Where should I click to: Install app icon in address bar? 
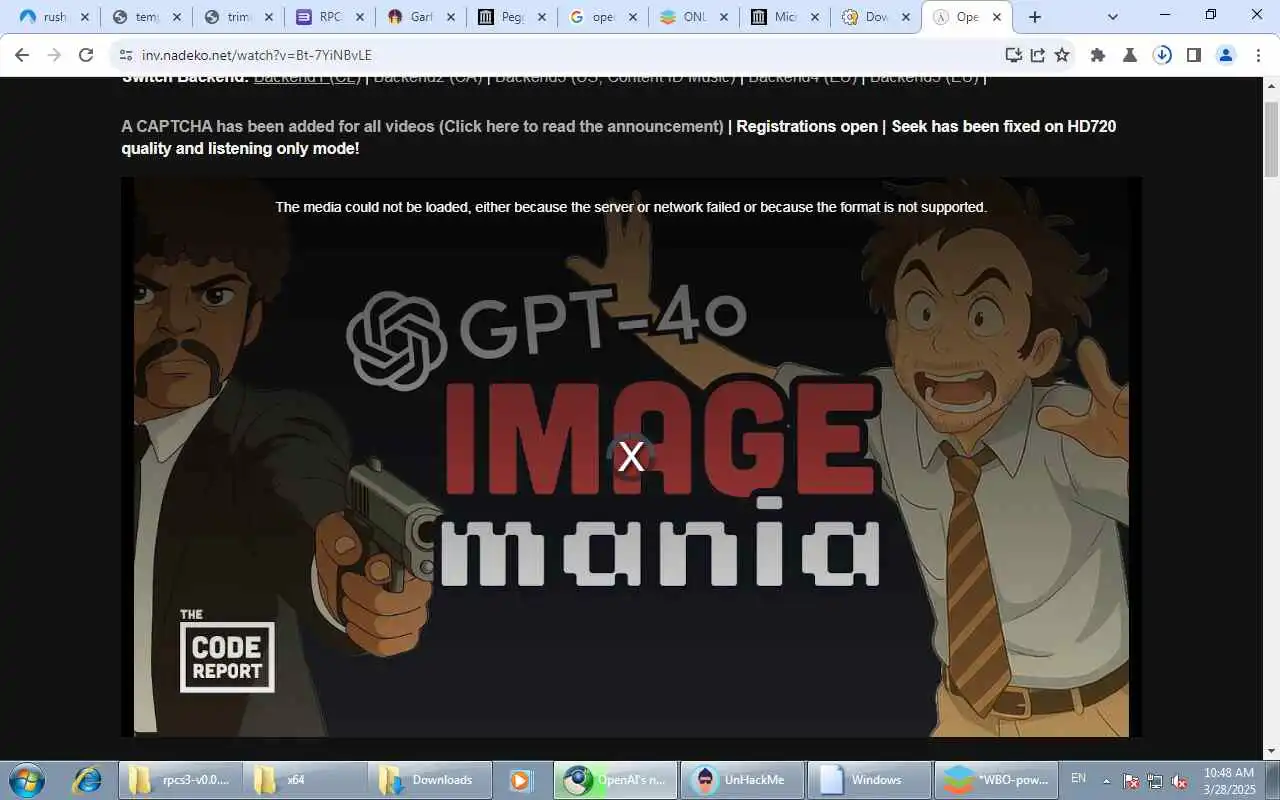[x=1013, y=55]
